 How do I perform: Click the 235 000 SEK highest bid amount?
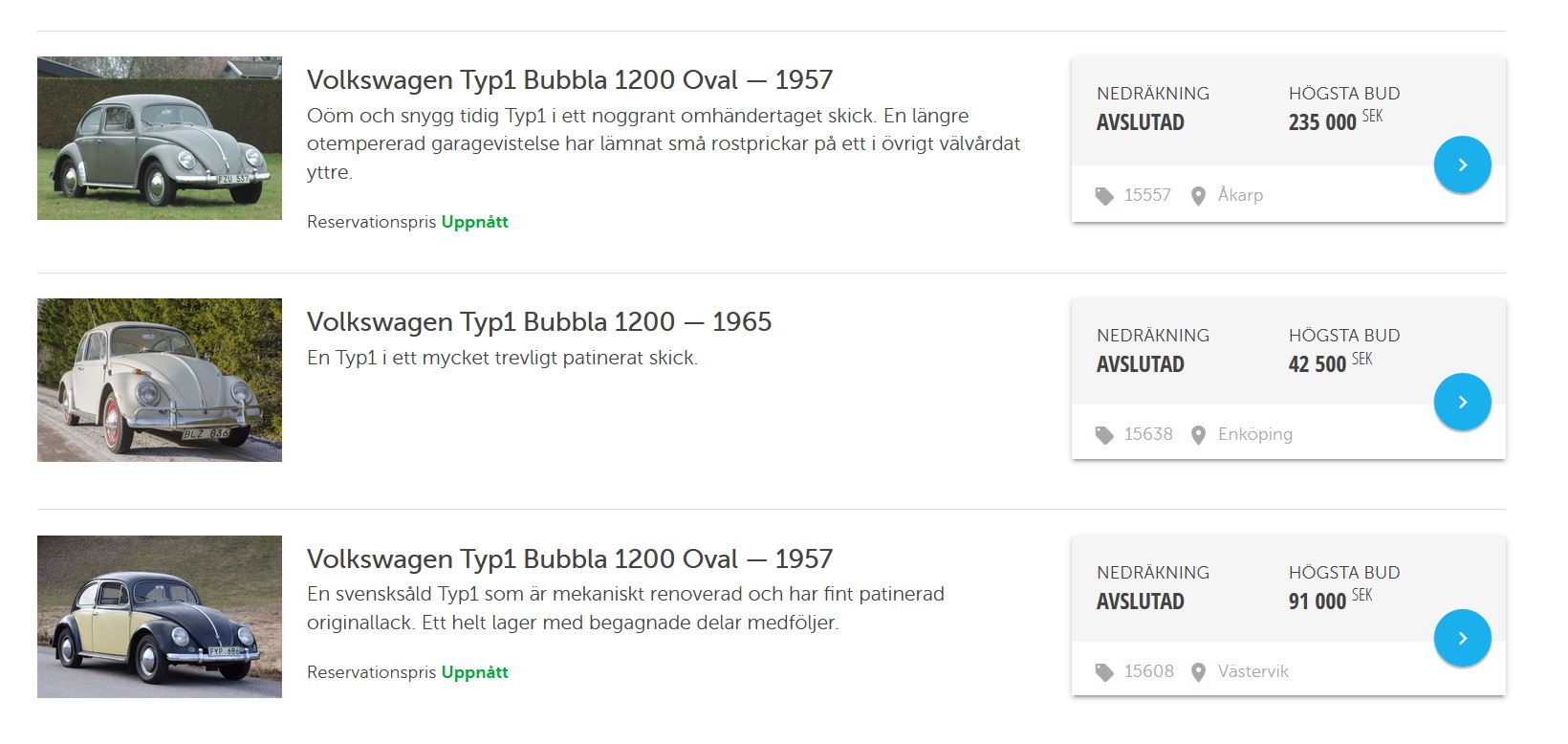[1322, 122]
